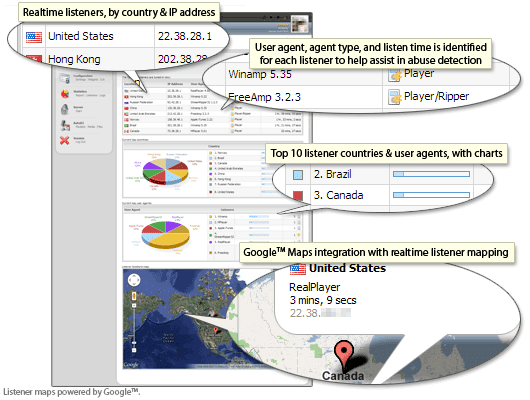Click the IP Address column header
Viewport: 530px width, 400px height.
175,84
